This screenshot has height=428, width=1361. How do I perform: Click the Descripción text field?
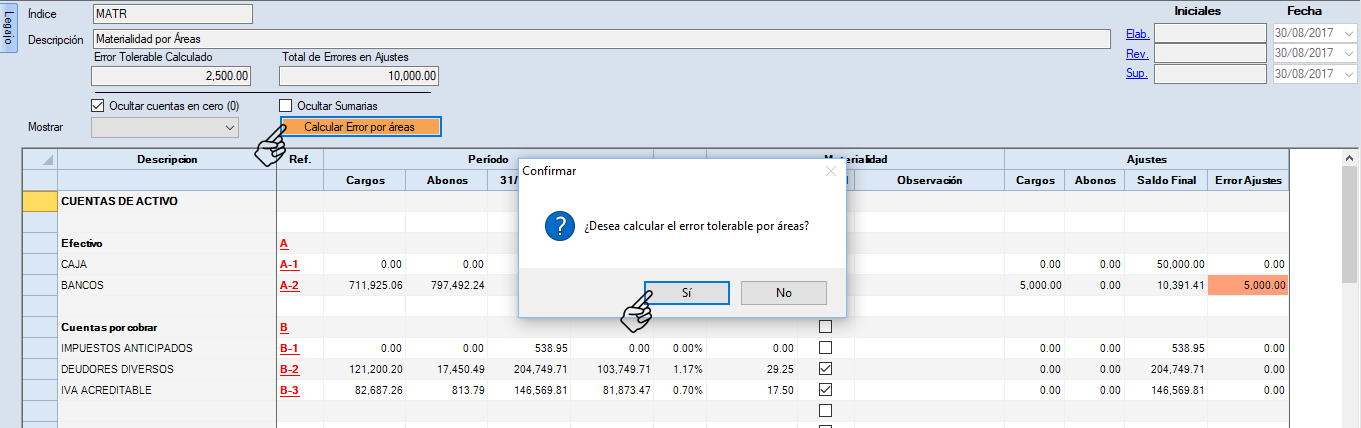coord(601,39)
